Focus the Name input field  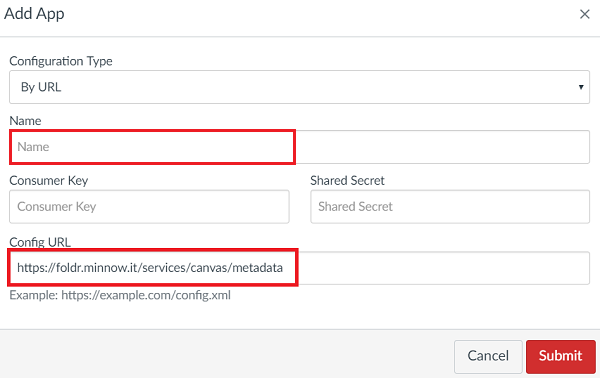click(299, 147)
